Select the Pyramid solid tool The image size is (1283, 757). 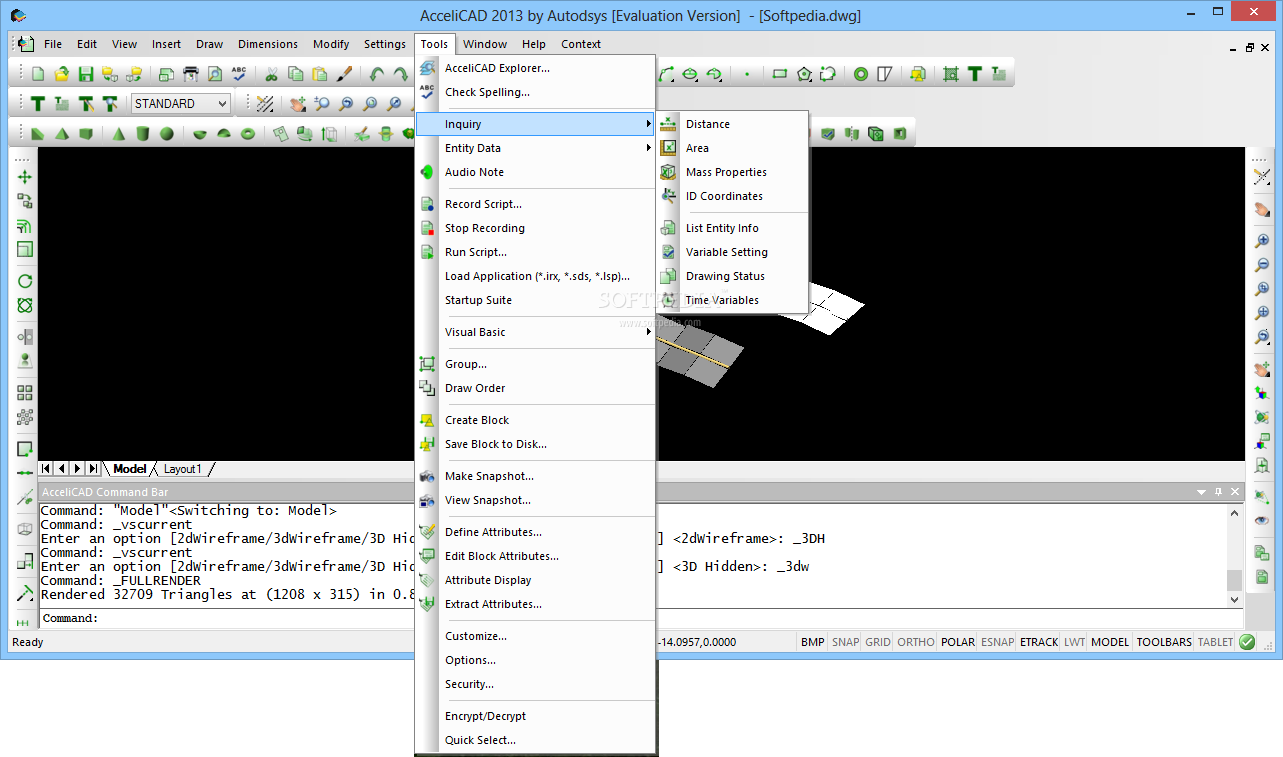(62, 133)
